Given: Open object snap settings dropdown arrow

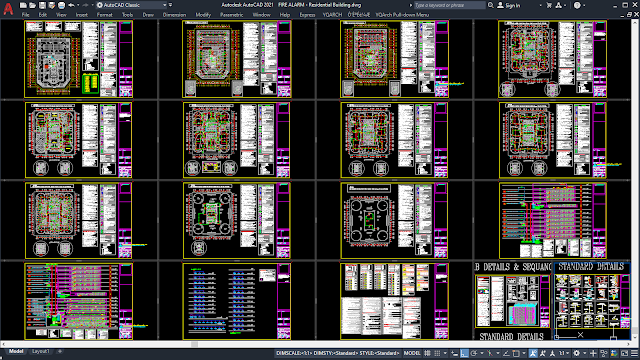Looking at the screenshot, I should tap(524, 353).
